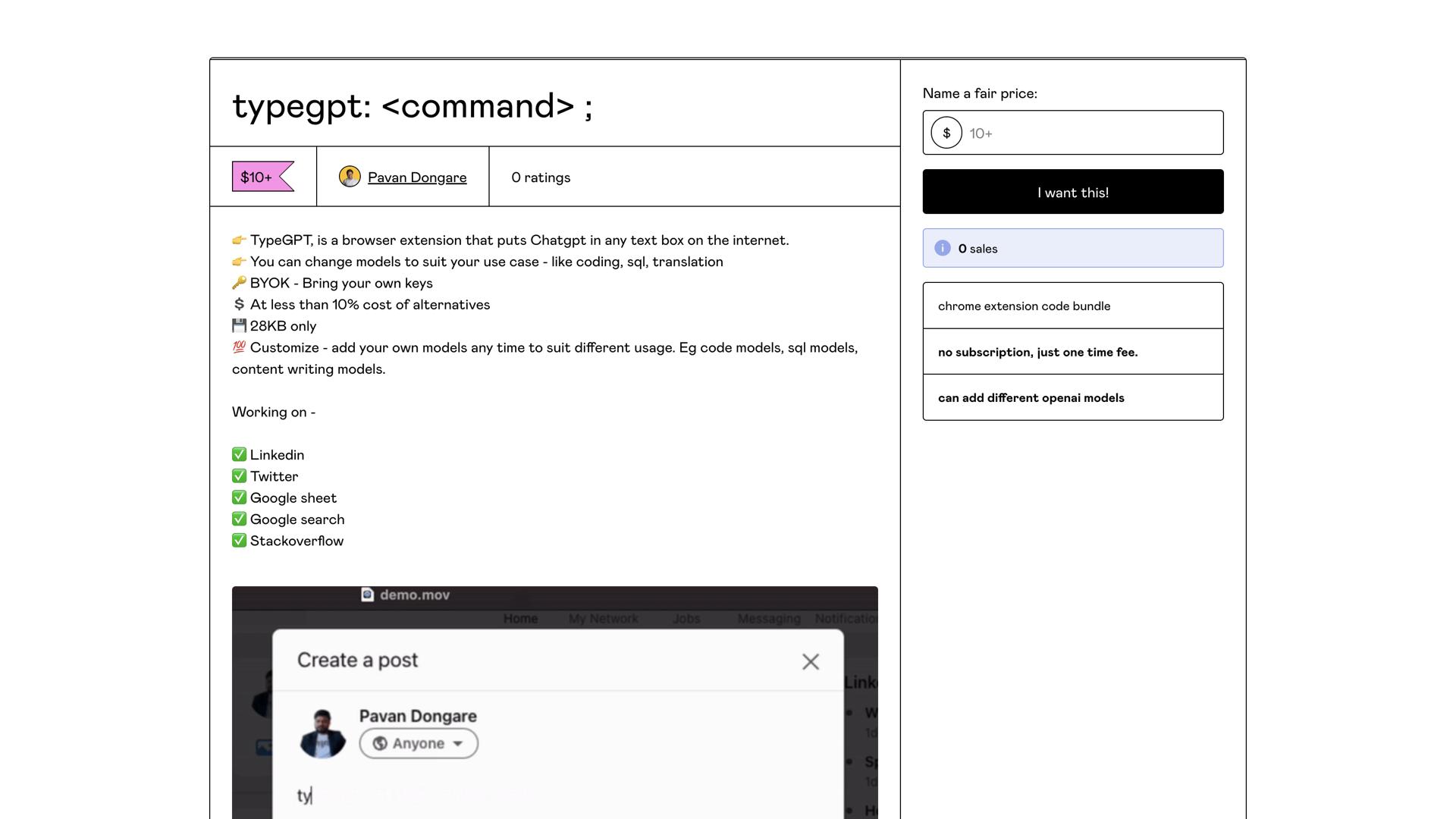Screen dimensions: 1456x819
Task: Click the Home tab in video
Action: pos(520,619)
